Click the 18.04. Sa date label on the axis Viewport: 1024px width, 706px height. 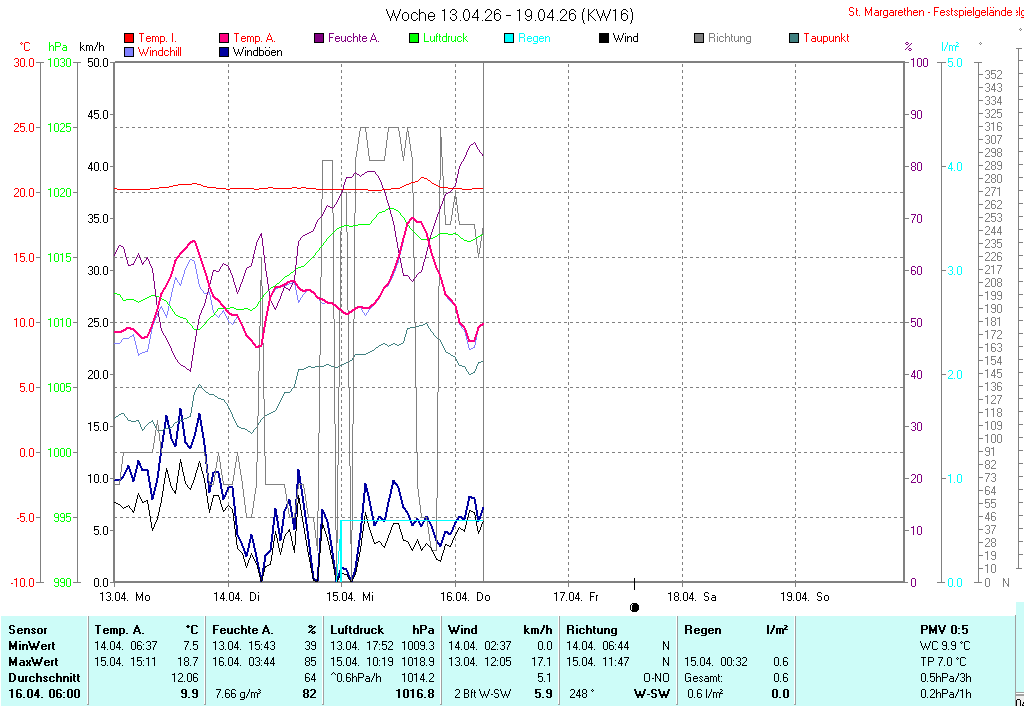[695, 597]
